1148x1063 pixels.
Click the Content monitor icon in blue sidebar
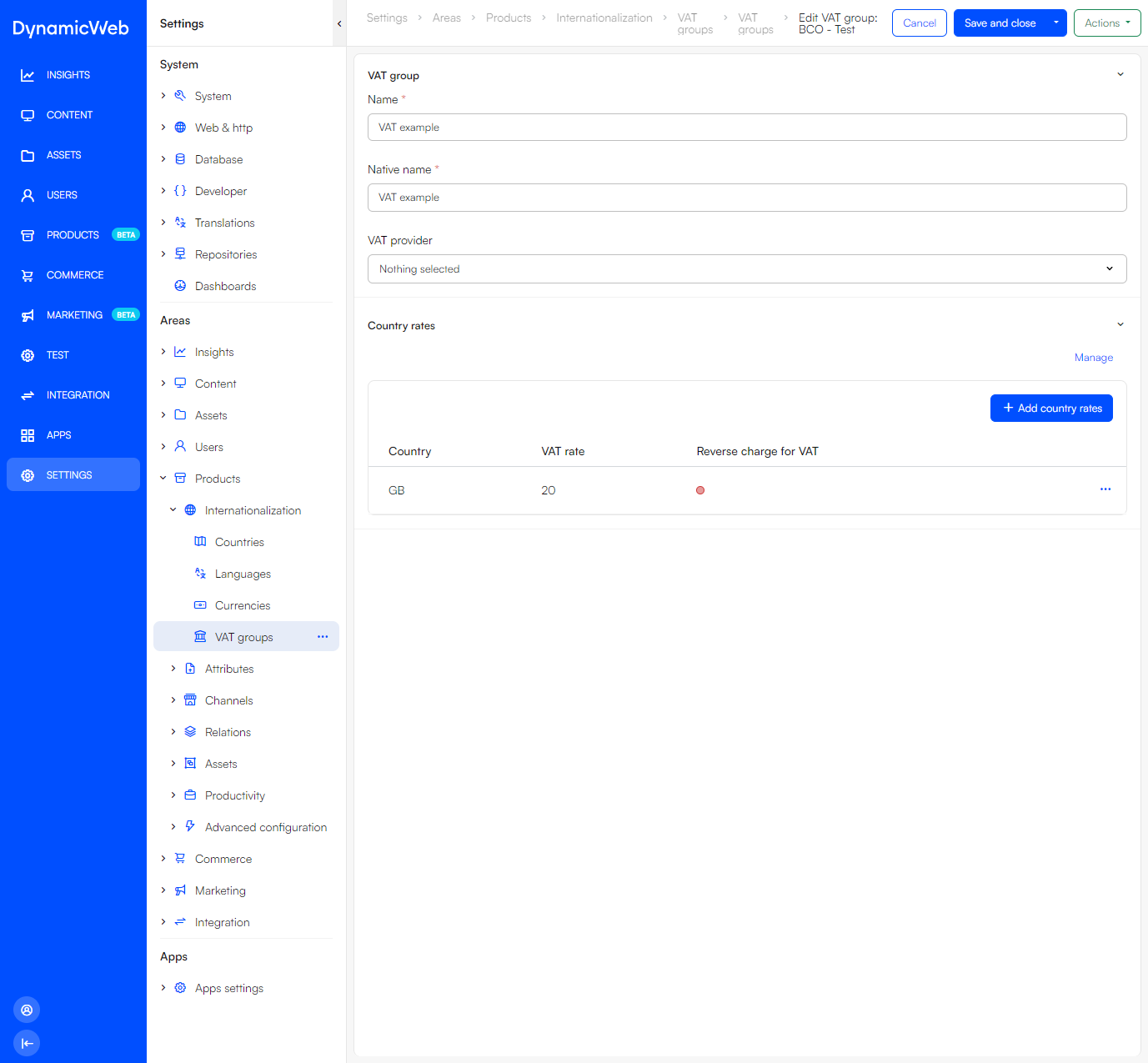click(28, 115)
